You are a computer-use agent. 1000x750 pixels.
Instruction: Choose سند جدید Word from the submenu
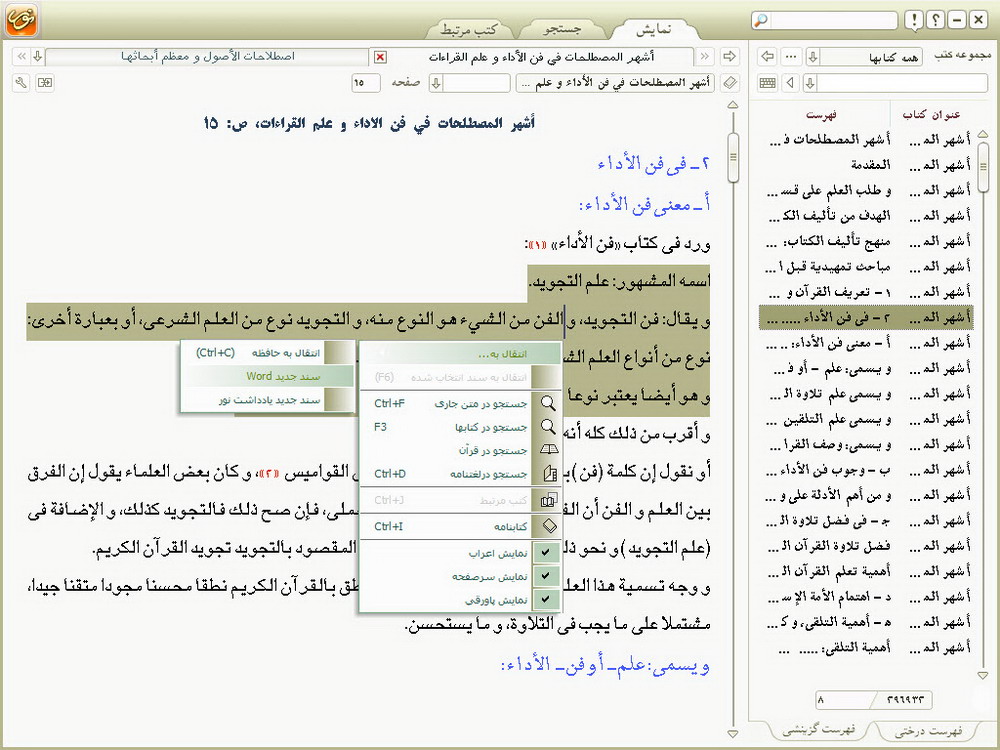tap(267, 376)
